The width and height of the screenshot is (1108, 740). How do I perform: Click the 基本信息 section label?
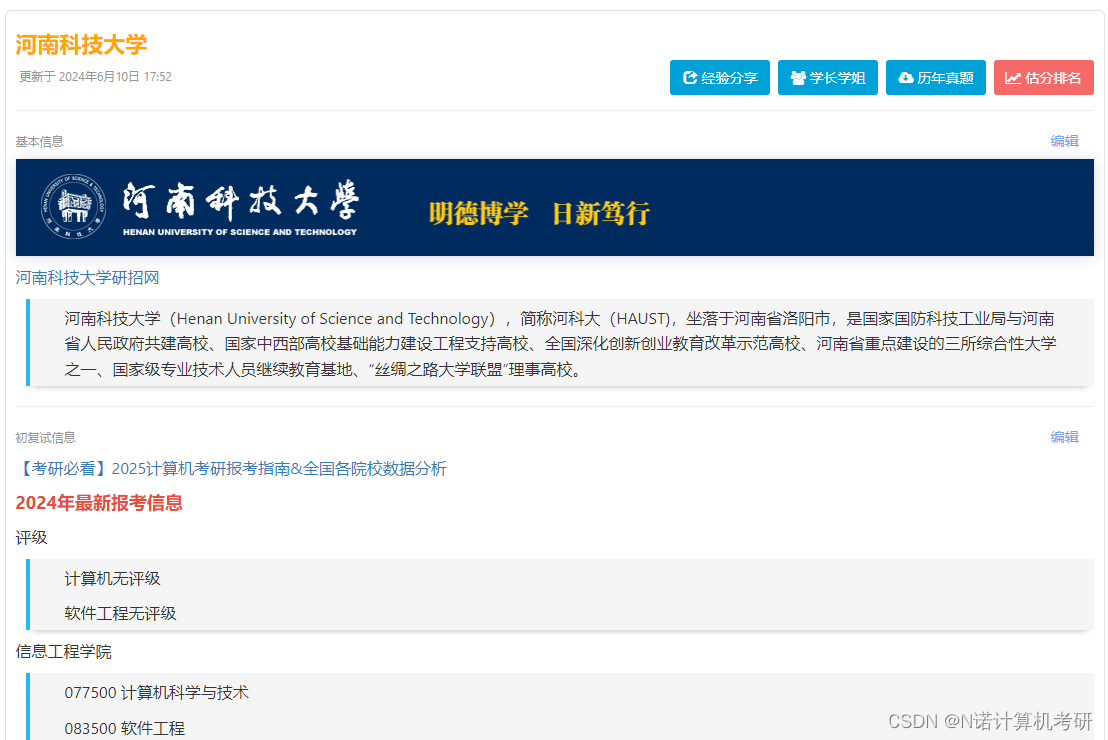40,141
